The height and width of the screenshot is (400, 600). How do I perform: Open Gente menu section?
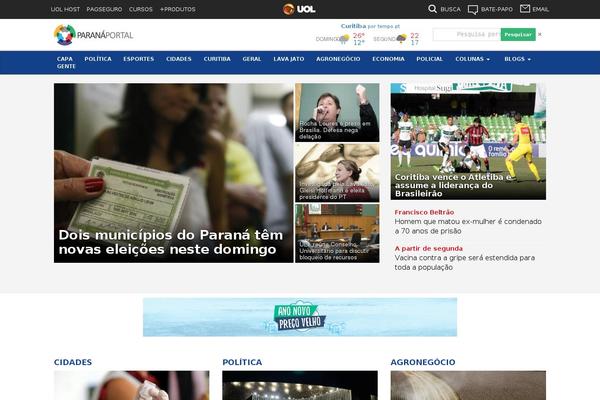[x=66, y=66]
